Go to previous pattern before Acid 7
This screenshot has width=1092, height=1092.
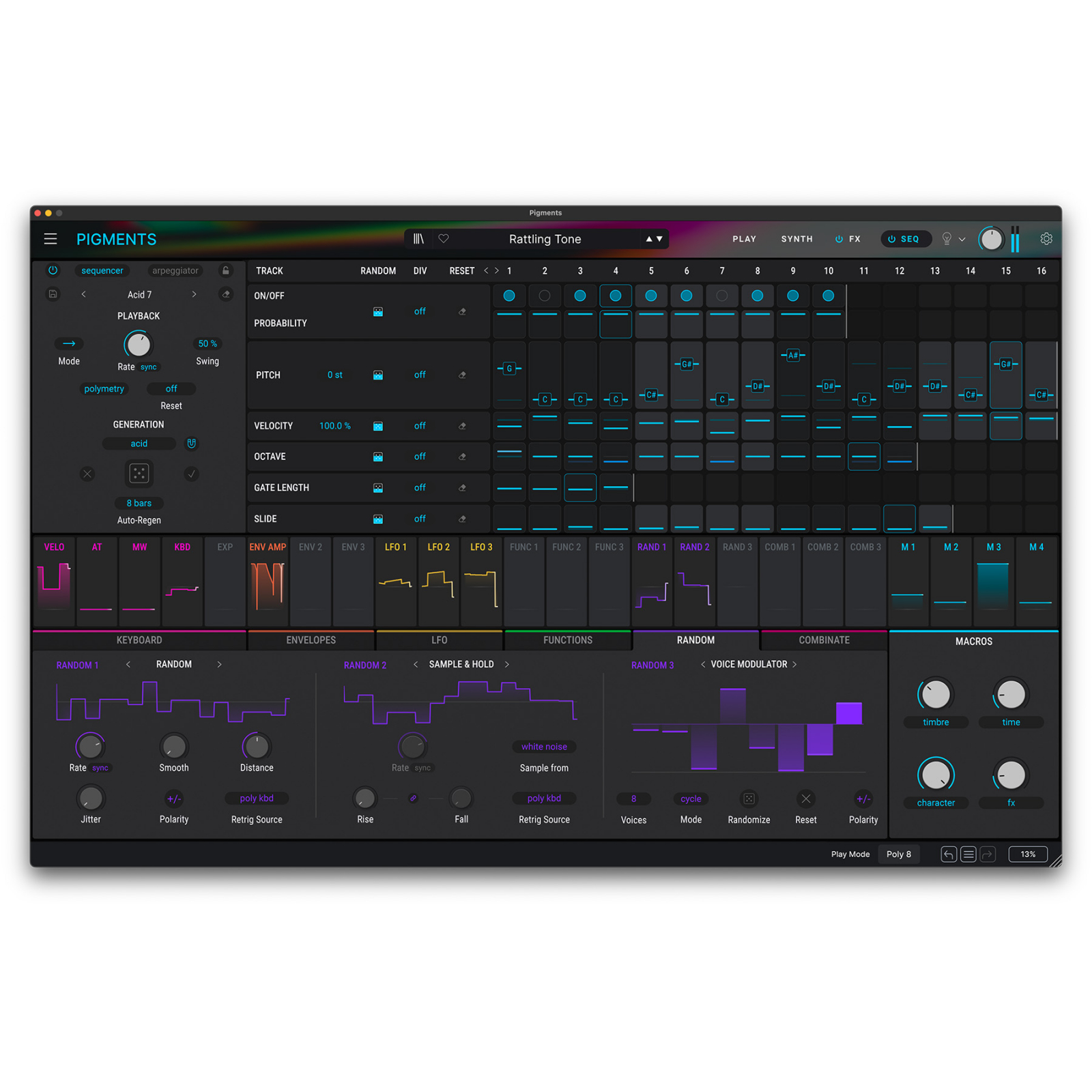tap(83, 294)
